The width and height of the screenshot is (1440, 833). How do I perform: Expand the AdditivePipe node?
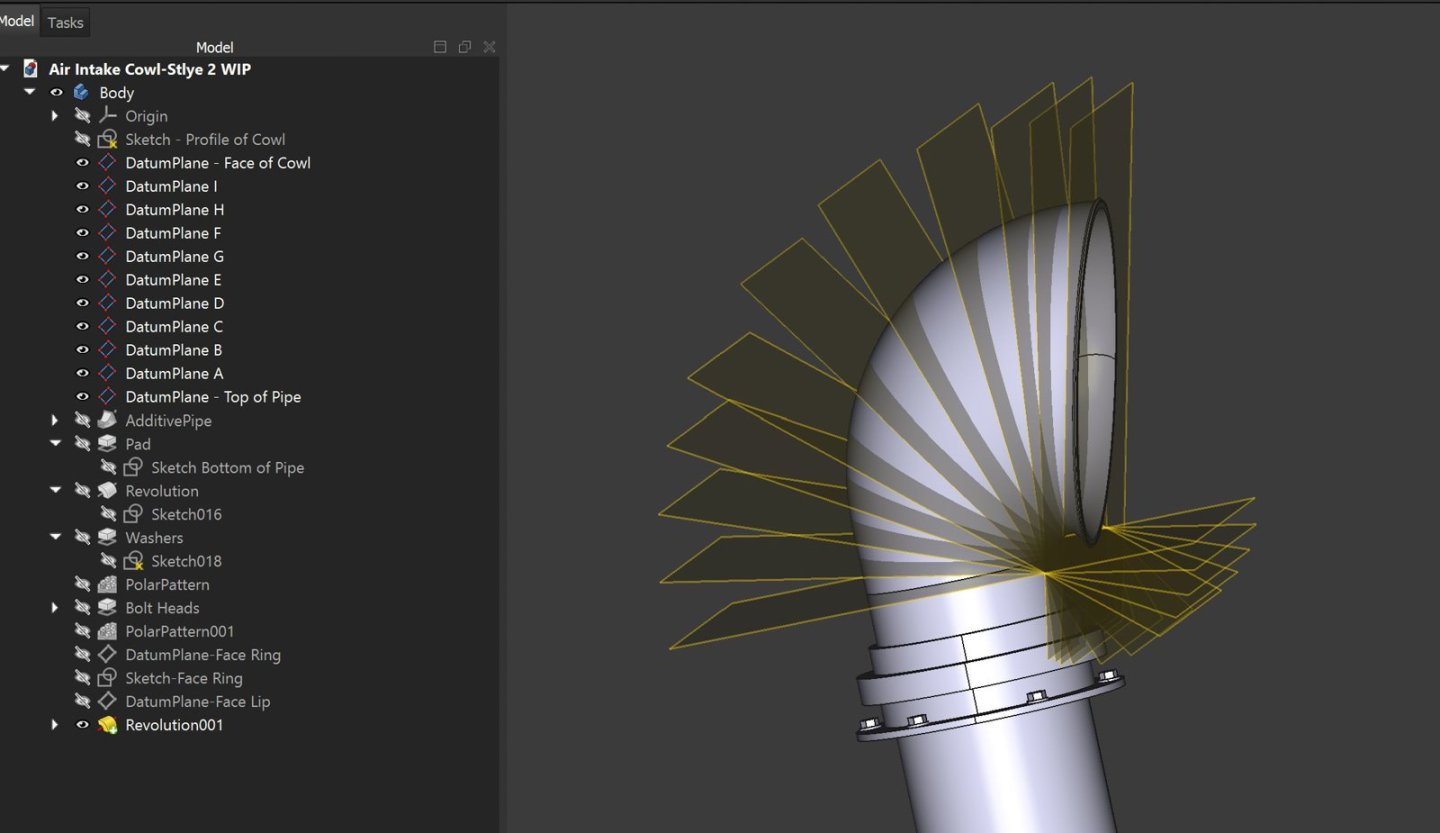point(56,420)
